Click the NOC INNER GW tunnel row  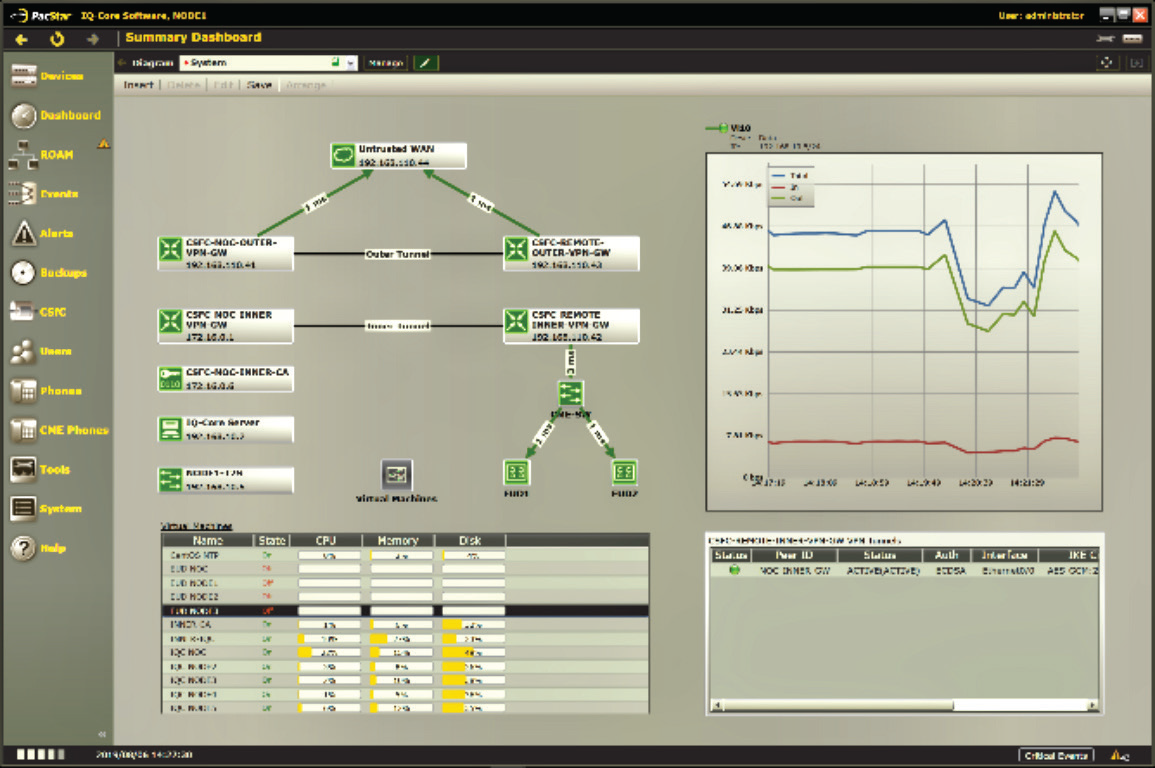tap(905, 571)
